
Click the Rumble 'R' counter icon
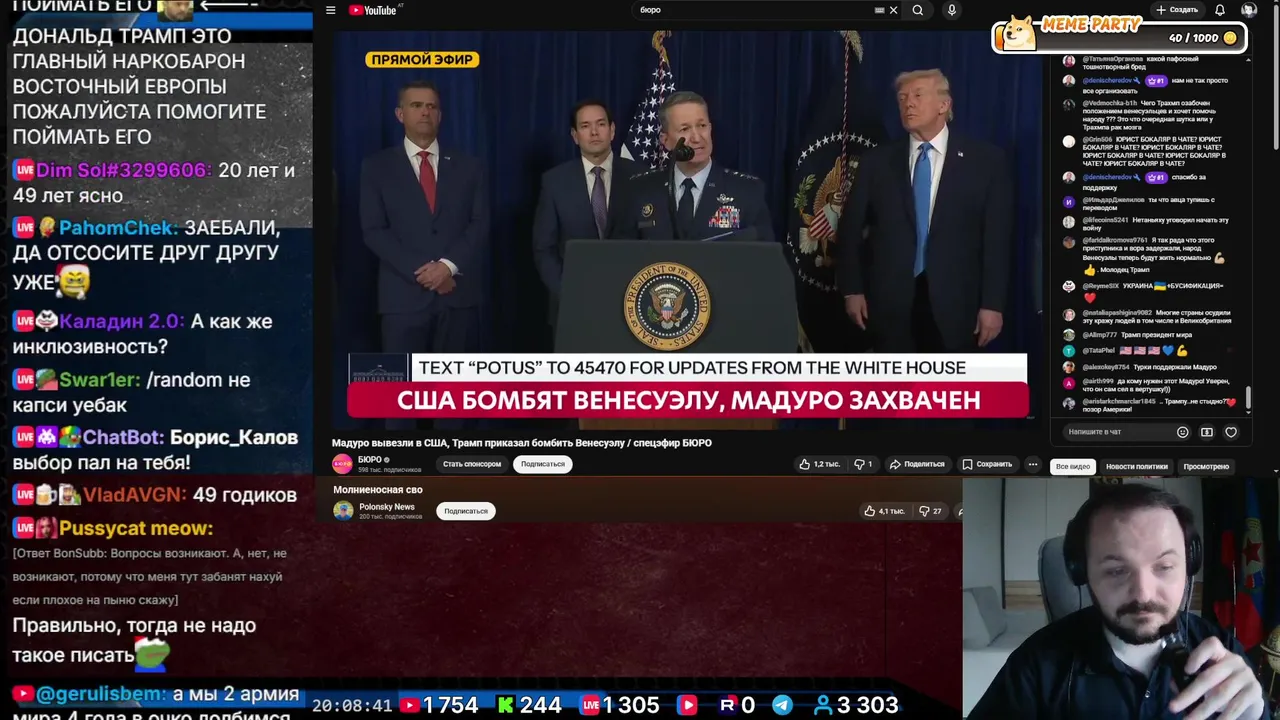[727, 705]
